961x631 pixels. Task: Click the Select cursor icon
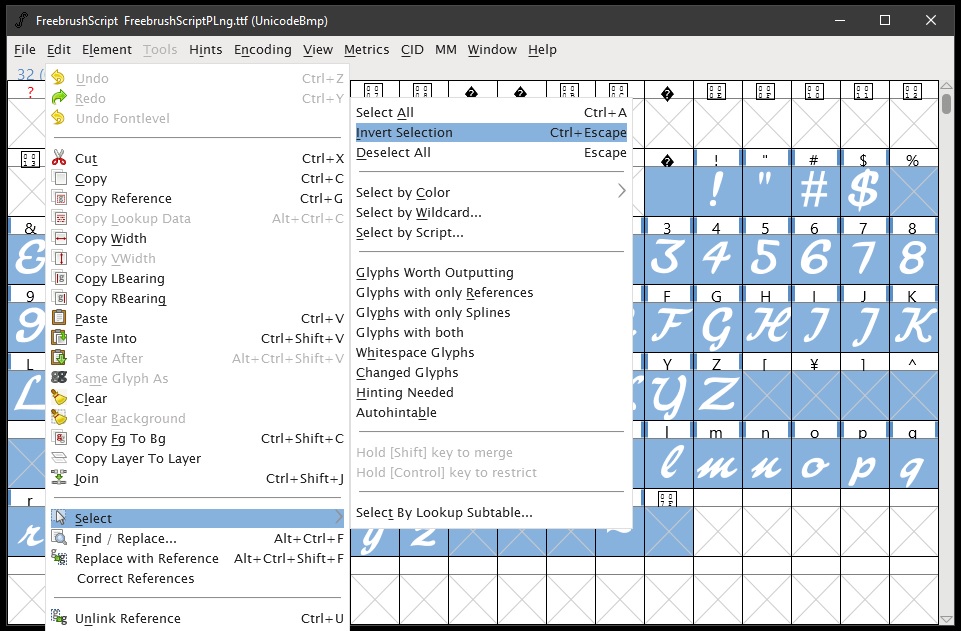pos(59,518)
